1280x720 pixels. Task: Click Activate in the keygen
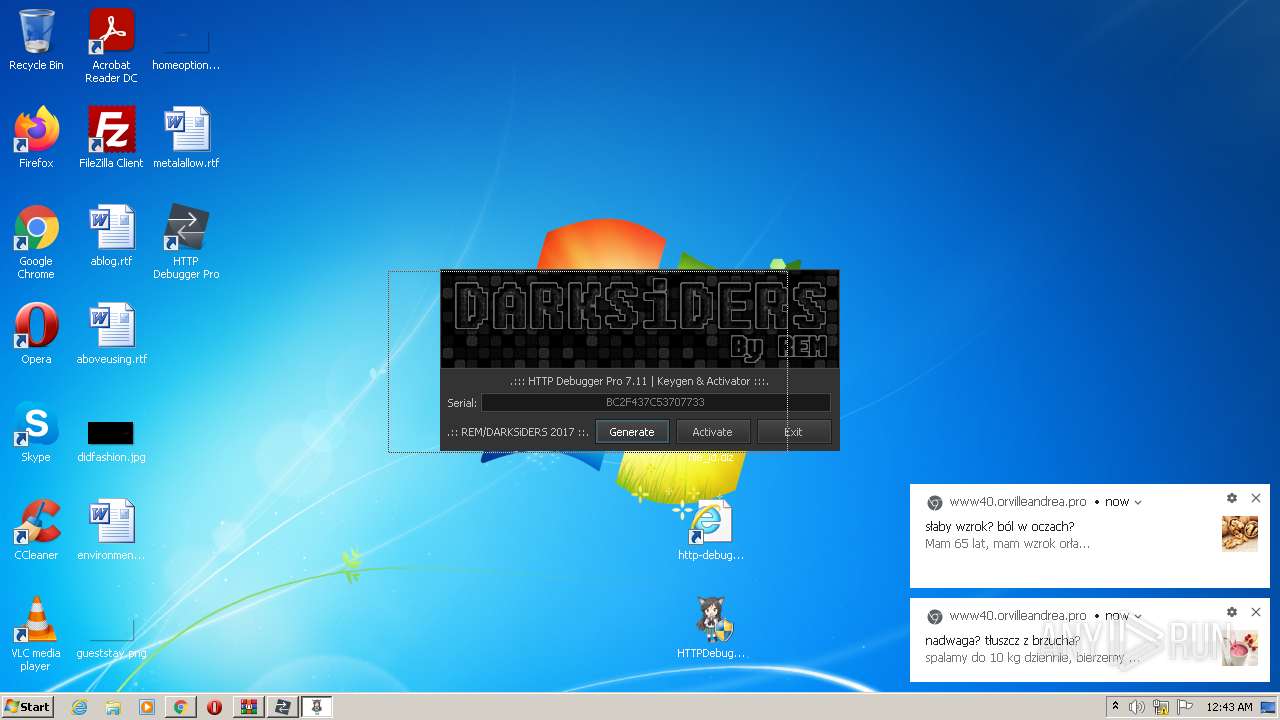(712, 432)
